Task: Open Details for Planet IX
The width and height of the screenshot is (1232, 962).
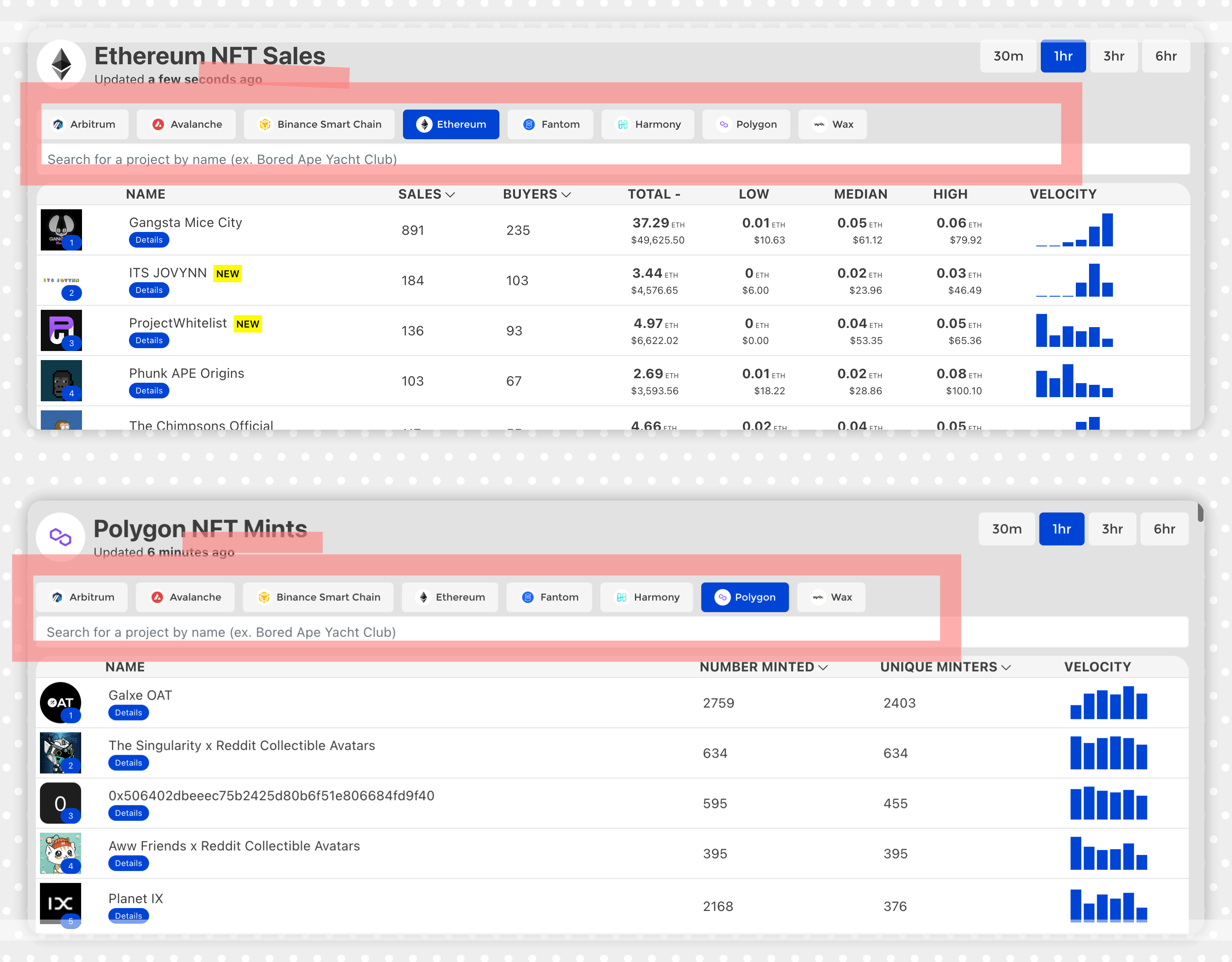Action: pyautogui.click(x=129, y=916)
